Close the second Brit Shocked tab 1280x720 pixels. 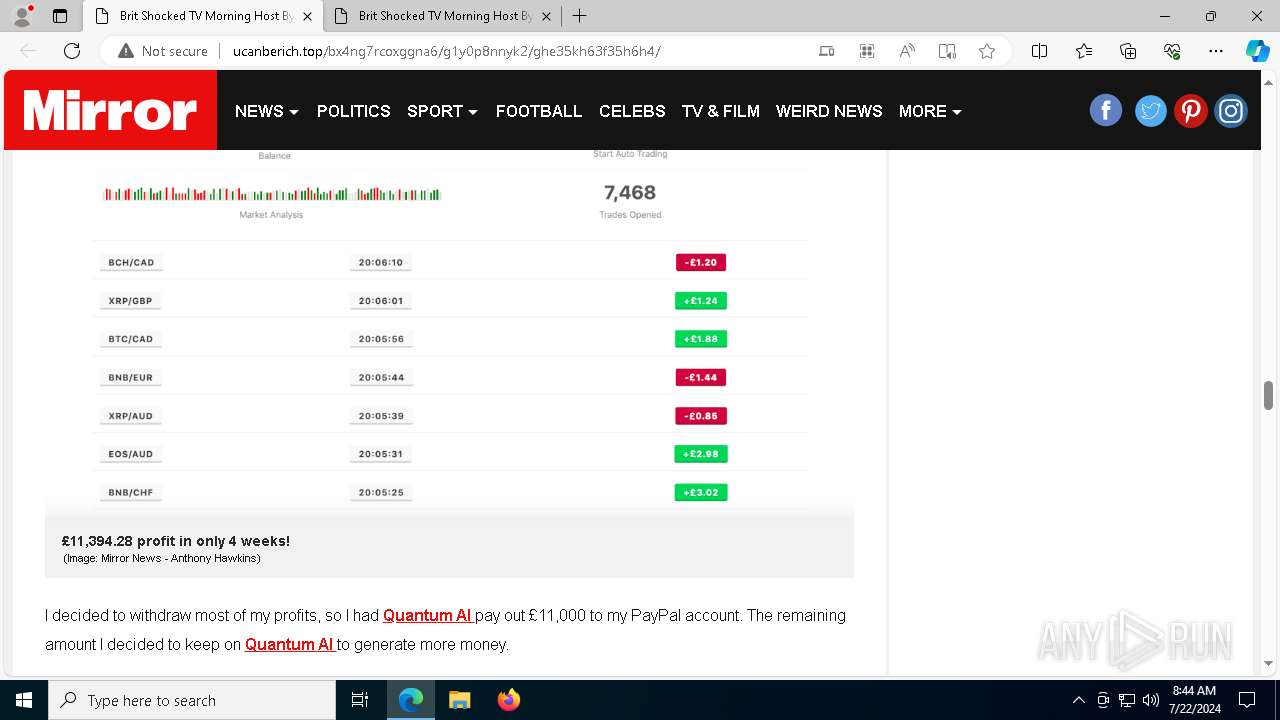[546, 16]
